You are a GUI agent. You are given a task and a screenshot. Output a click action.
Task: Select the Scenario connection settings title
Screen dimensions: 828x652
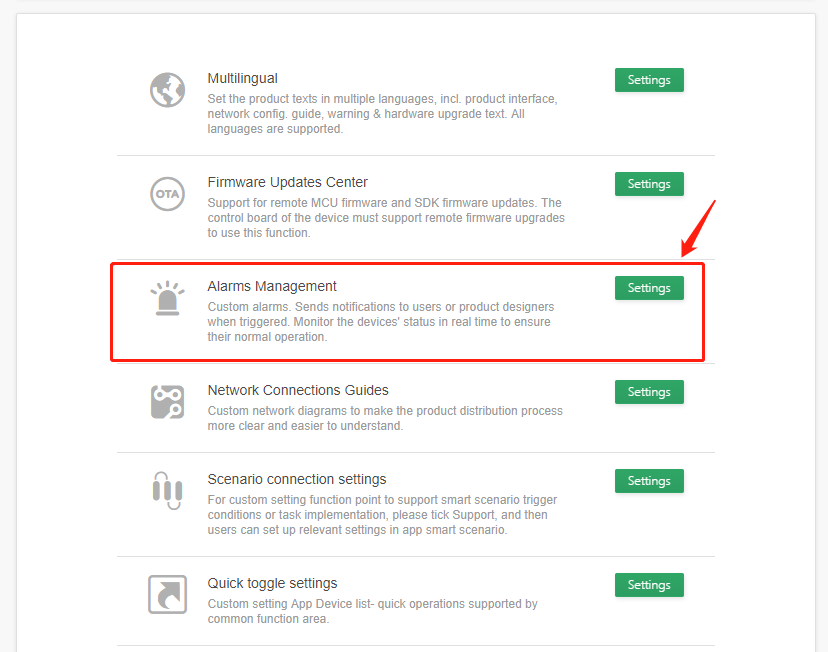297,479
